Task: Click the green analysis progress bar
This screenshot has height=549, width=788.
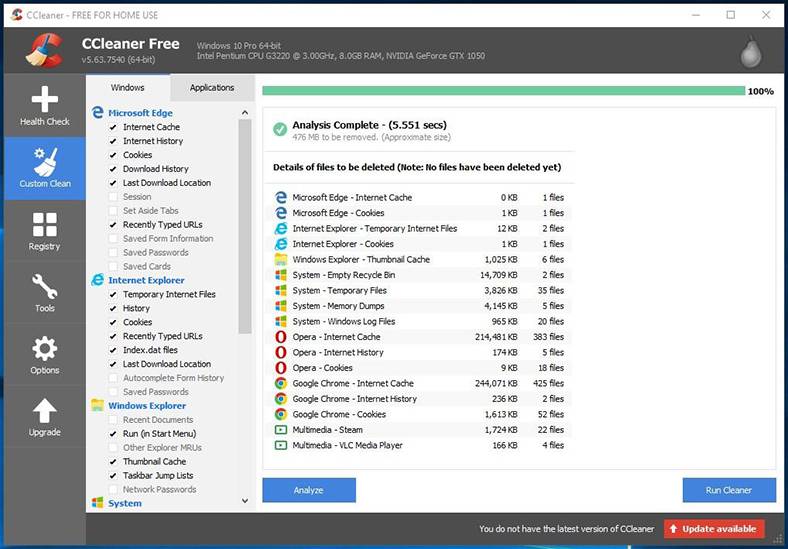Action: coord(504,91)
